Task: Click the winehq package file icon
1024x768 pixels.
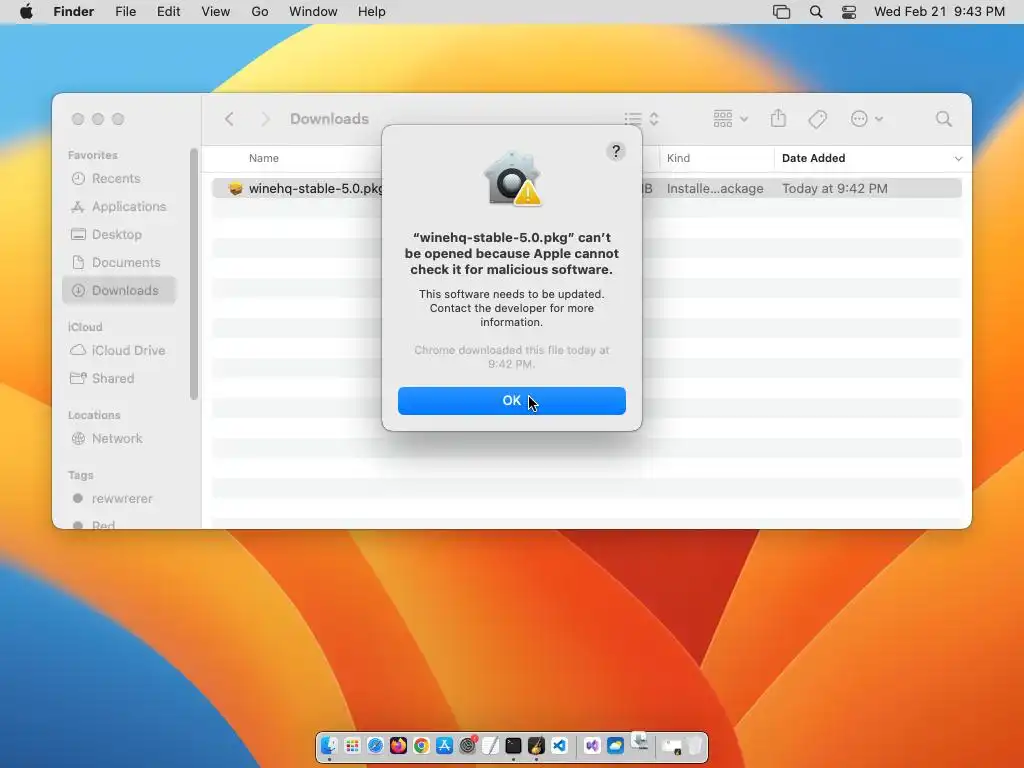Action: coord(235,189)
